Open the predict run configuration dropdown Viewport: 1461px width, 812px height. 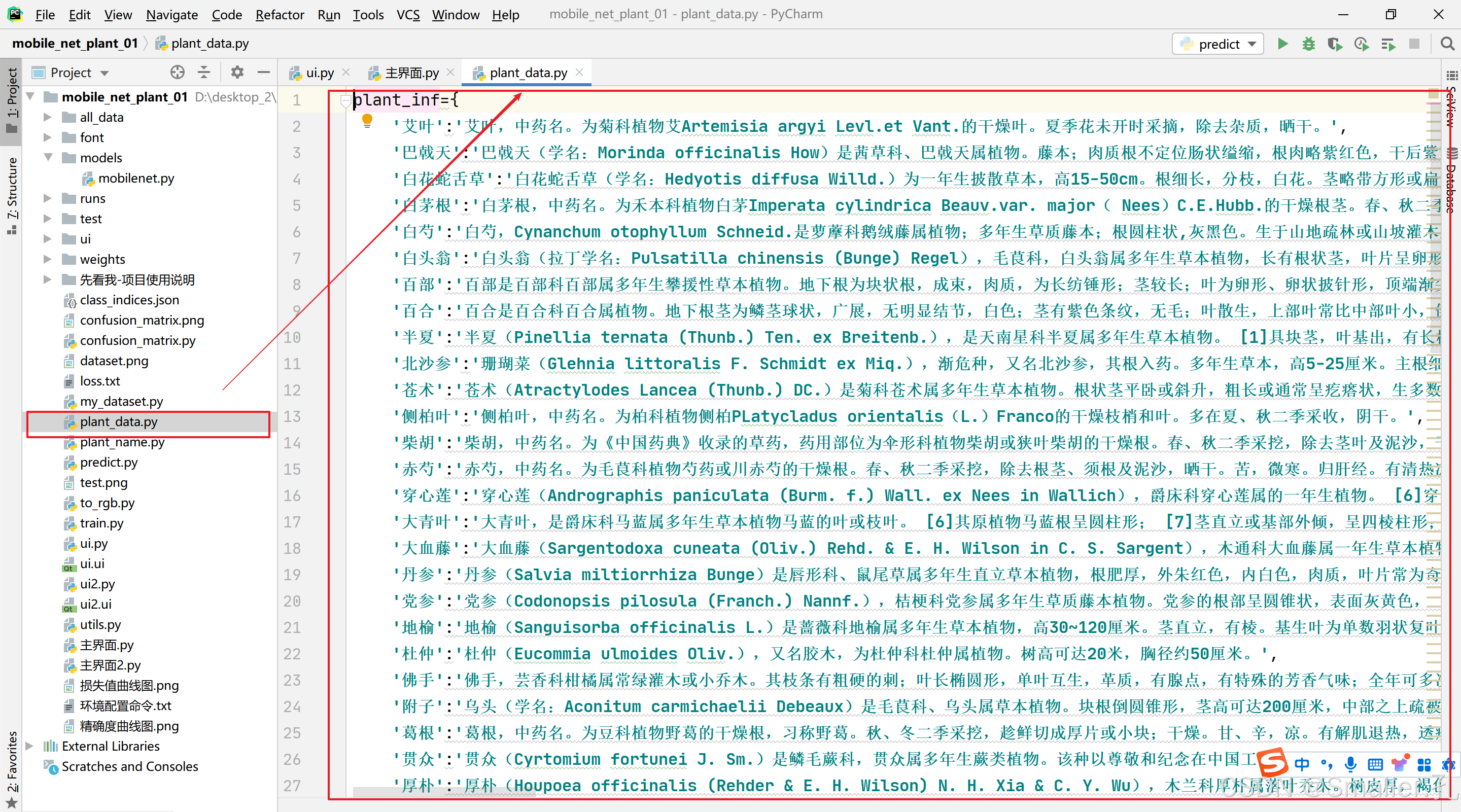point(1217,44)
